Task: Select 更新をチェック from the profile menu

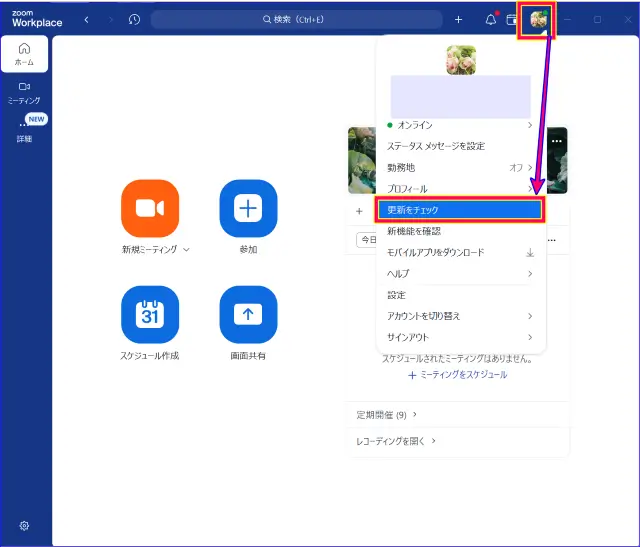Action: coord(460,210)
